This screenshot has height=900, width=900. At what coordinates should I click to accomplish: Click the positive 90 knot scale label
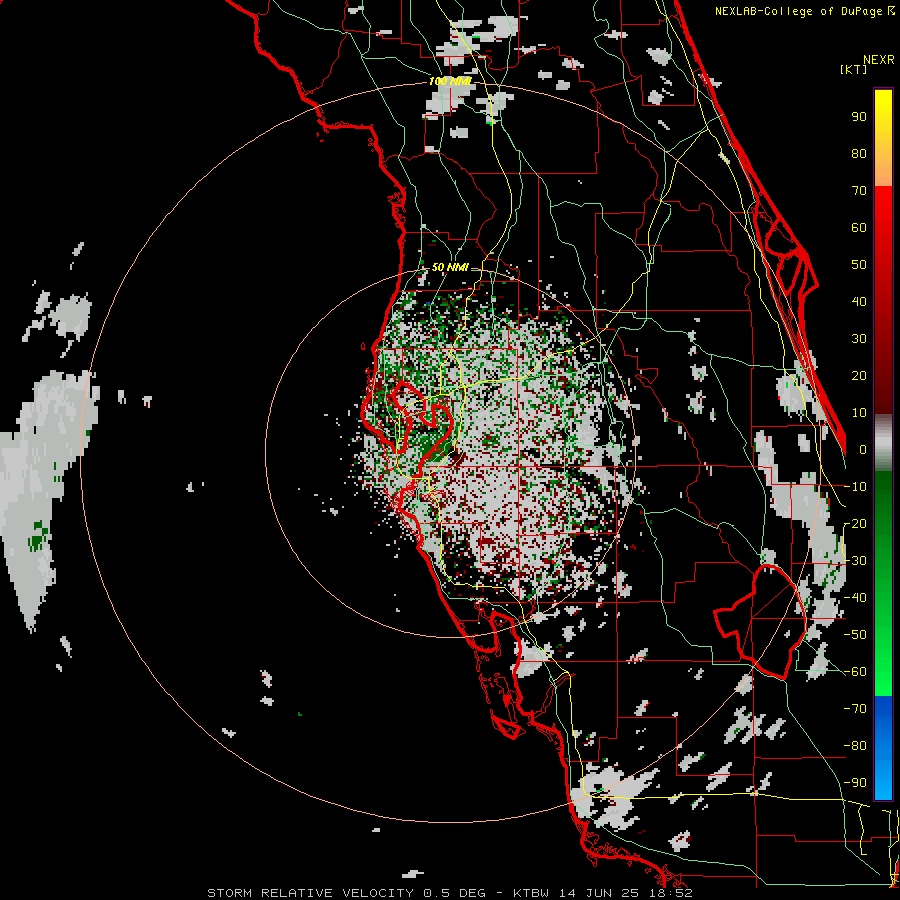(859, 117)
